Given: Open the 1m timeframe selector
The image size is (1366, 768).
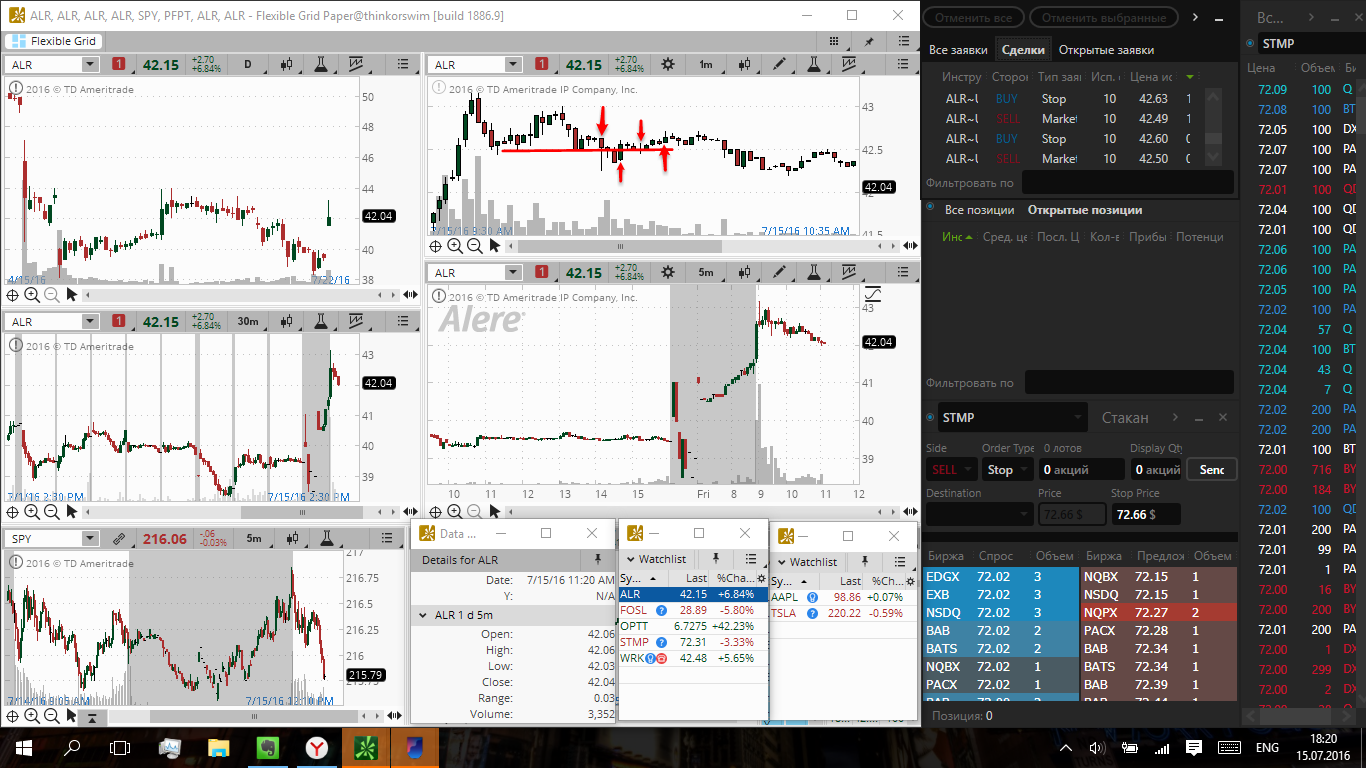Looking at the screenshot, I should click(x=705, y=64).
